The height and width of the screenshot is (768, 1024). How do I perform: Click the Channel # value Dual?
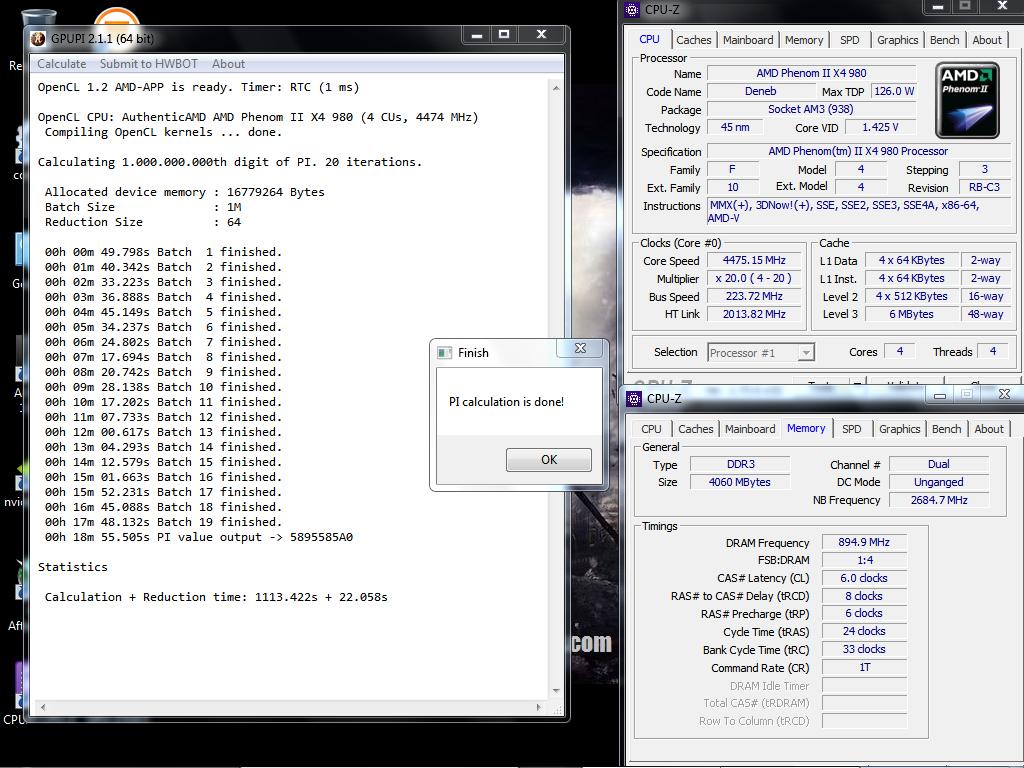(938, 464)
